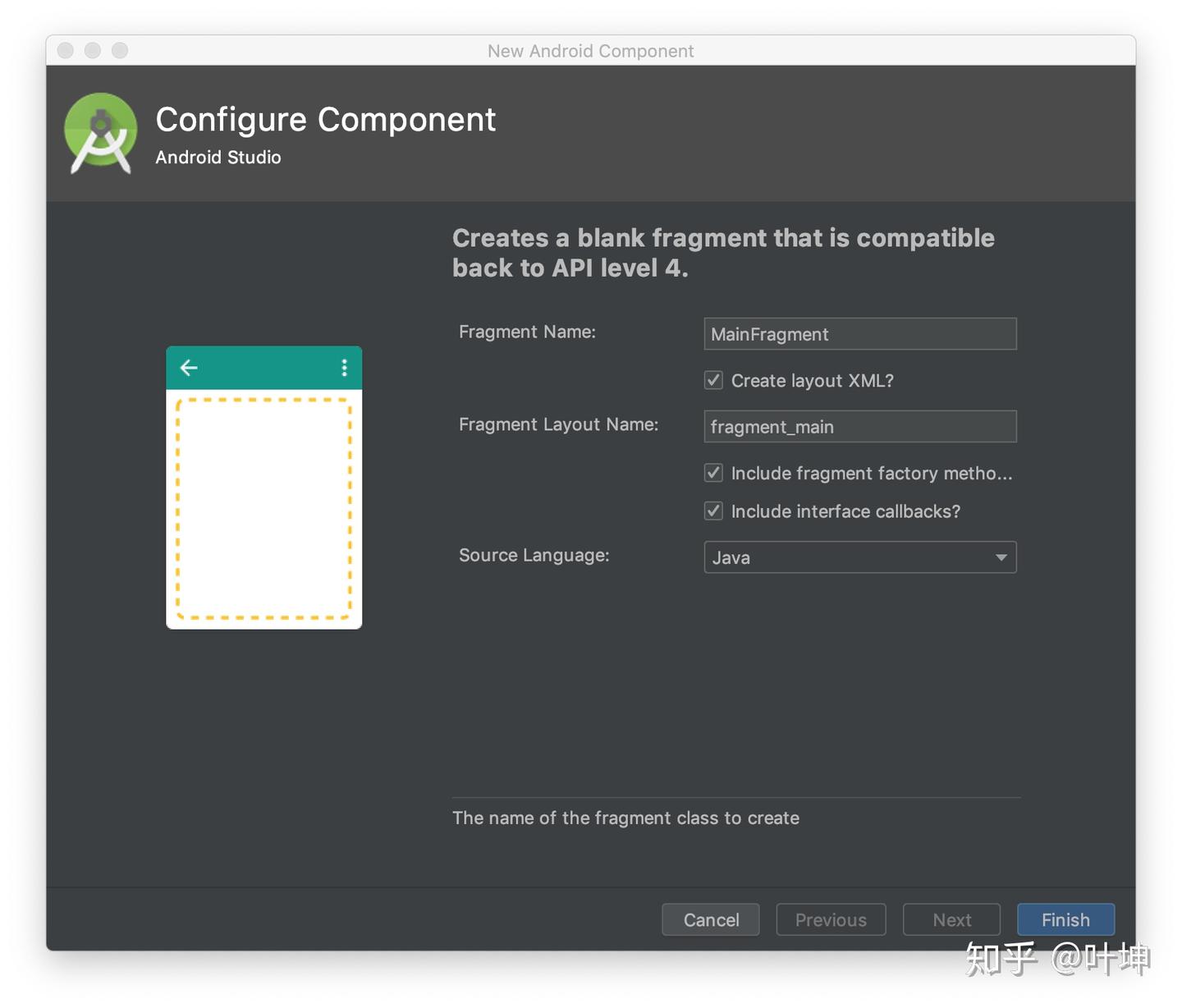Toggle the Create layout XML checkbox

point(714,380)
